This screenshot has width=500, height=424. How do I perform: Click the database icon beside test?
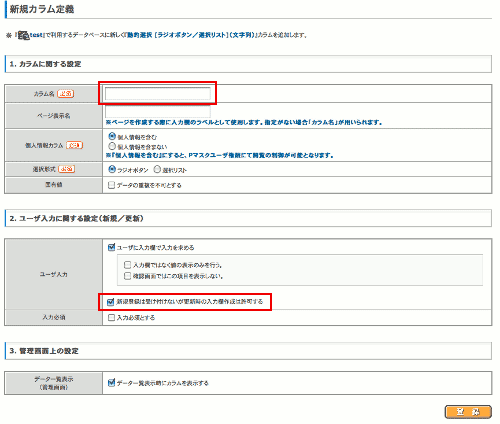(x=23, y=35)
